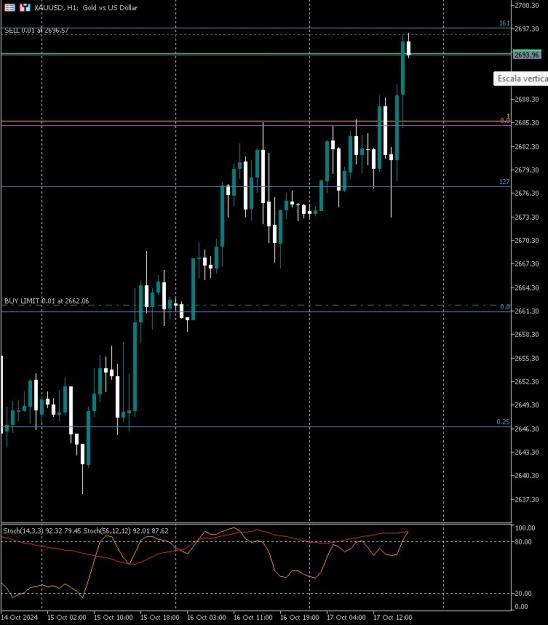This screenshot has height=625, width=548.
Task: Toggle the one-click trading panel icon
Action: (25, 7)
